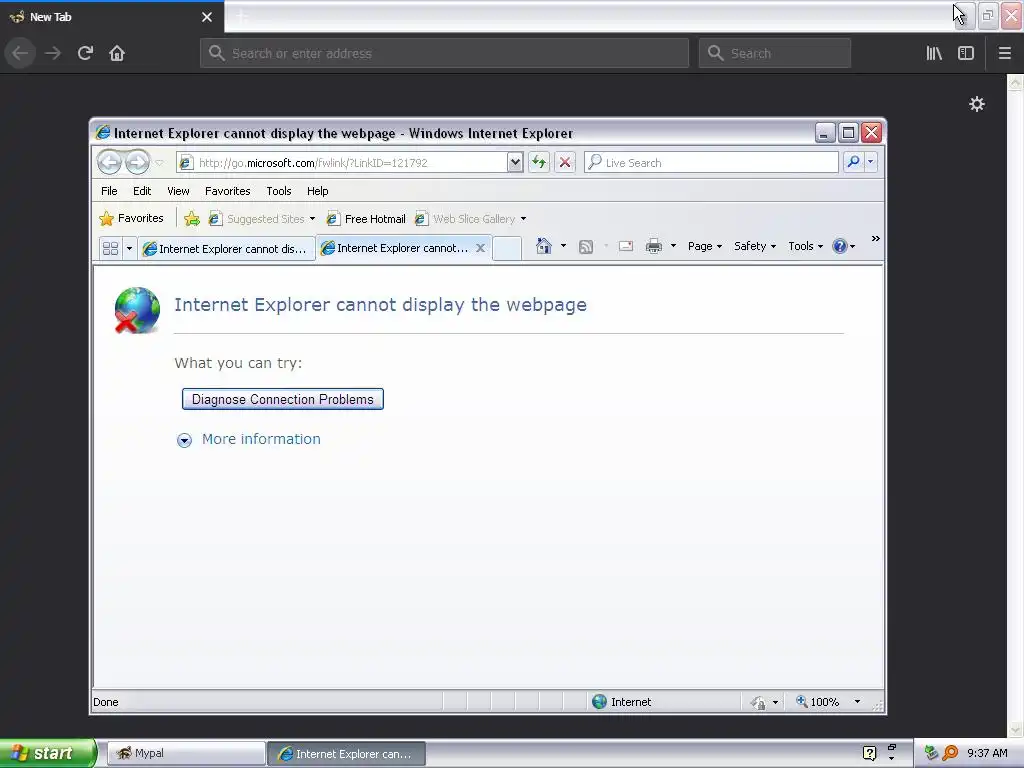The height and width of the screenshot is (768, 1024).
Task: Open search provider dropdown arrow
Action: click(871, 162)
